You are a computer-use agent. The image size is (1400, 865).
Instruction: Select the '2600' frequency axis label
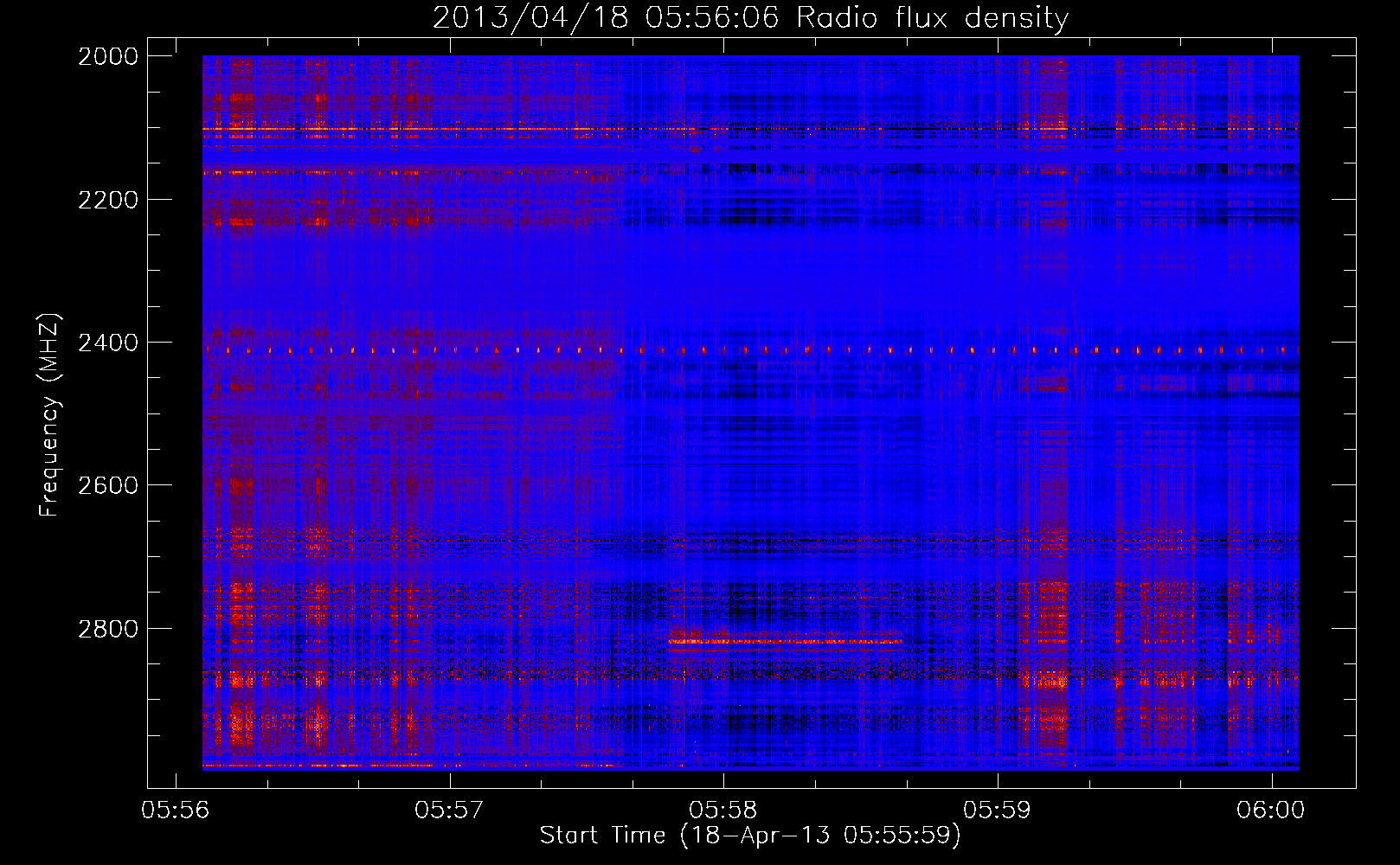click(x=108, y=485)
